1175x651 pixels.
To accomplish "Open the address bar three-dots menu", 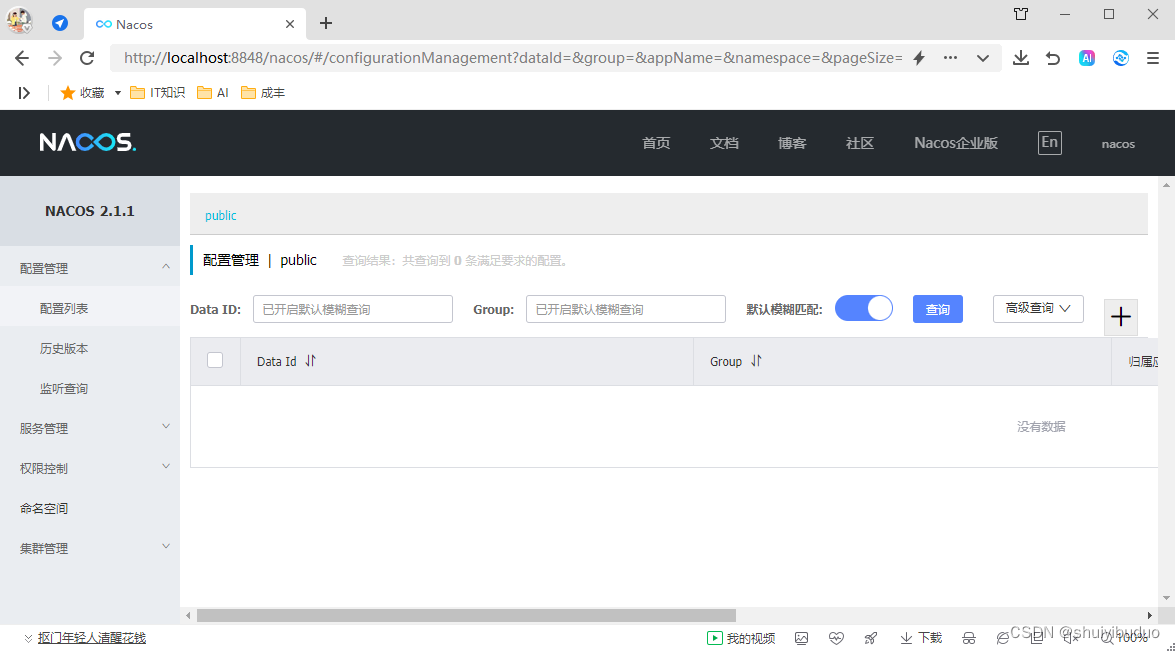I will tap(950, 58).
